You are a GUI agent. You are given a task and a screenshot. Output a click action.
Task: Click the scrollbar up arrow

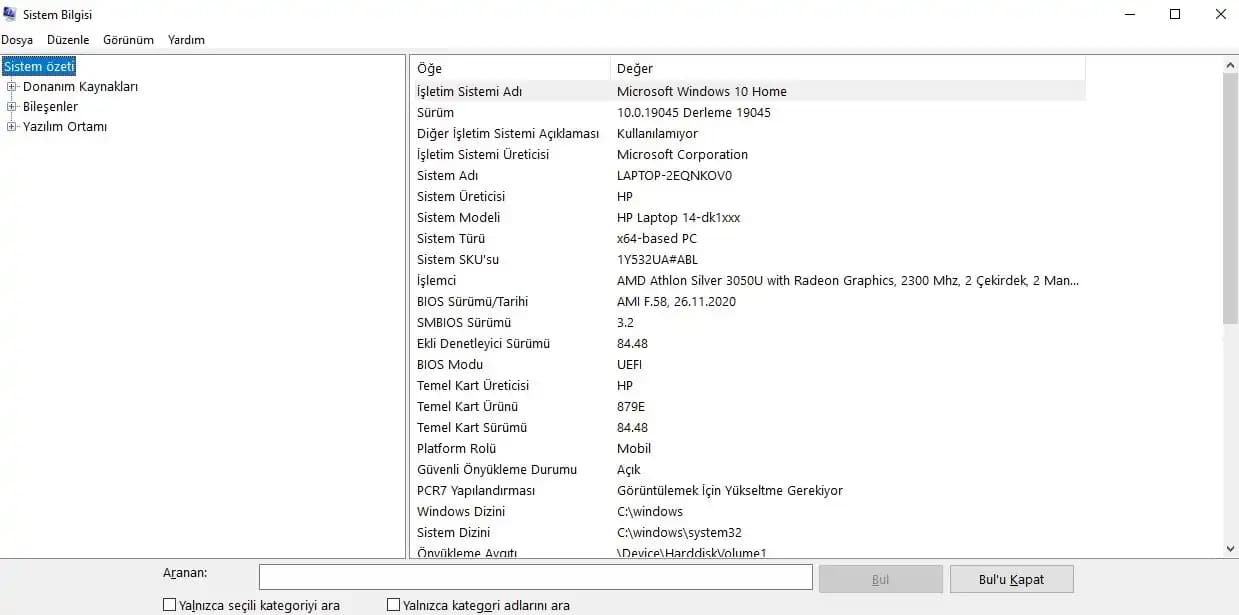tap(1230, 66)
